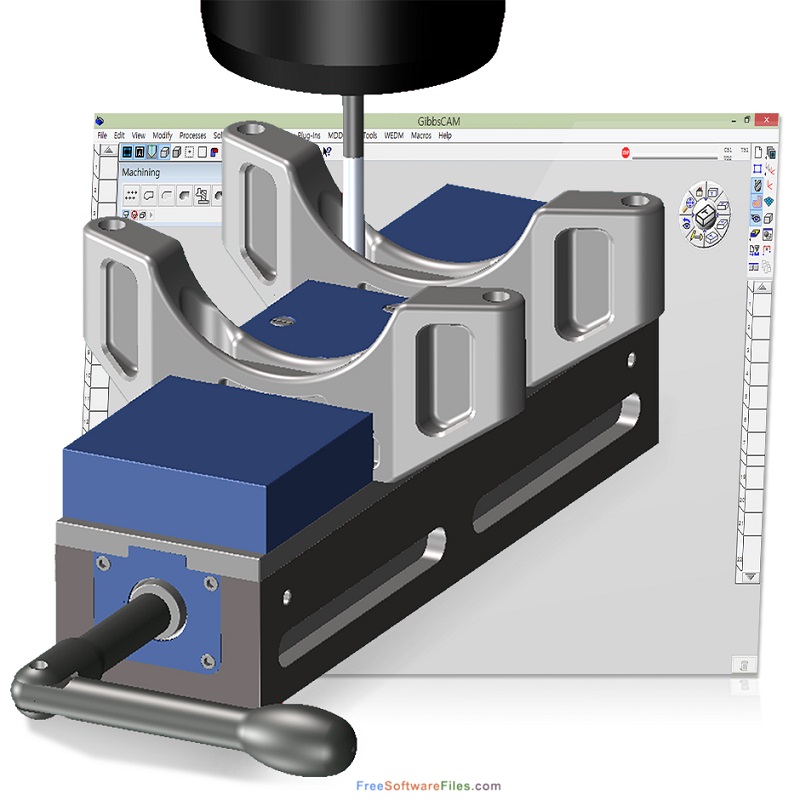
Task: Toggle the tool-tip shaped icon in top toolbar
Action: [x=152, y=152]
